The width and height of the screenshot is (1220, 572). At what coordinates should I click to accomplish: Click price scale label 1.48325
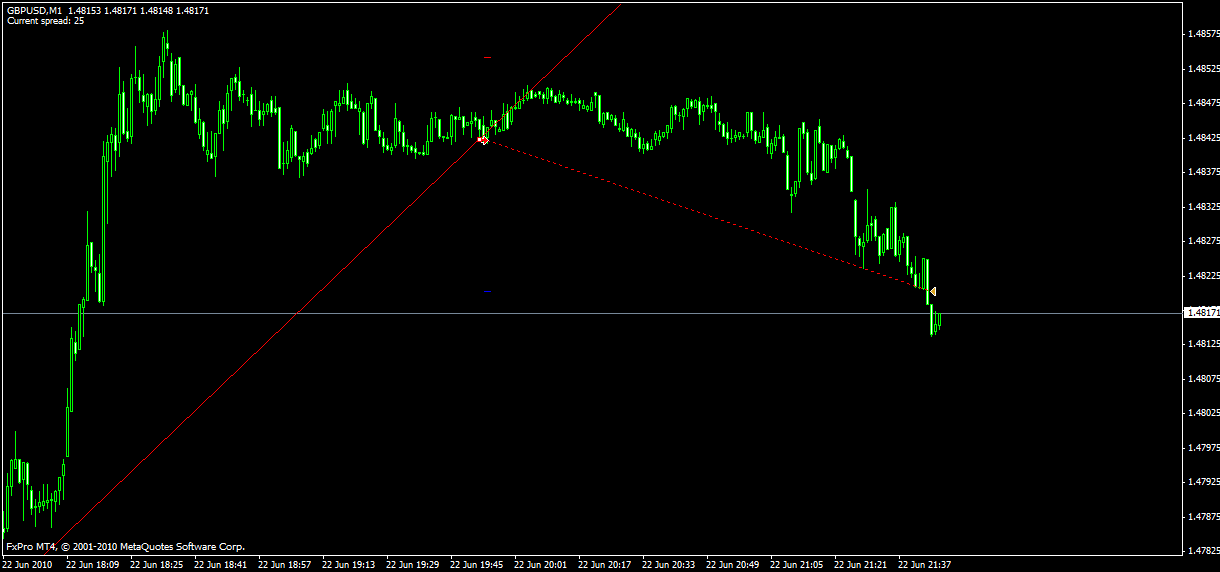(x=1203, y=207)
